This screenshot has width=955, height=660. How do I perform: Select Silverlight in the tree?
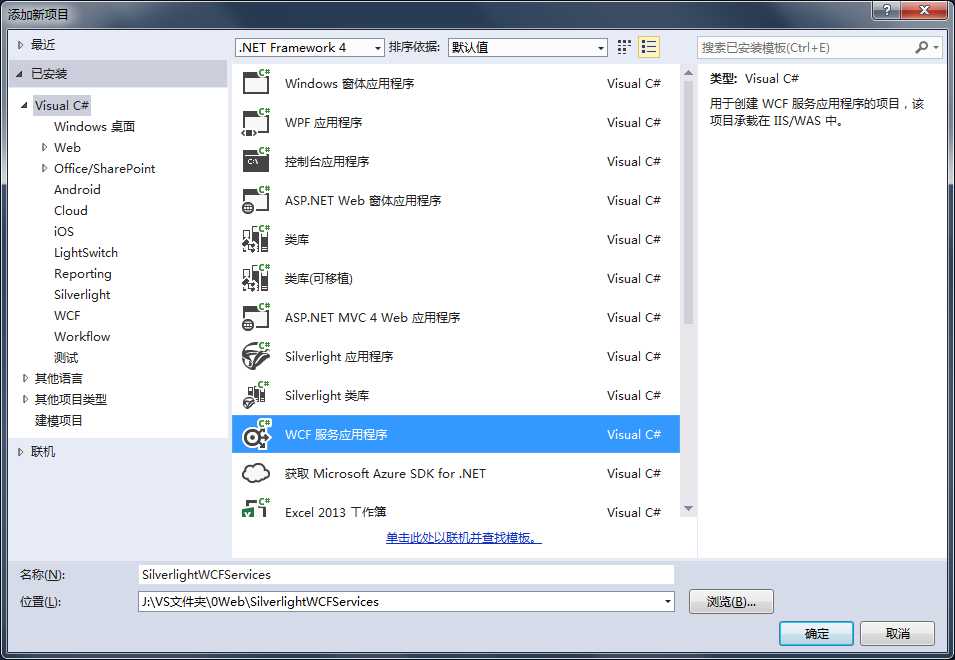pos(82,295)
